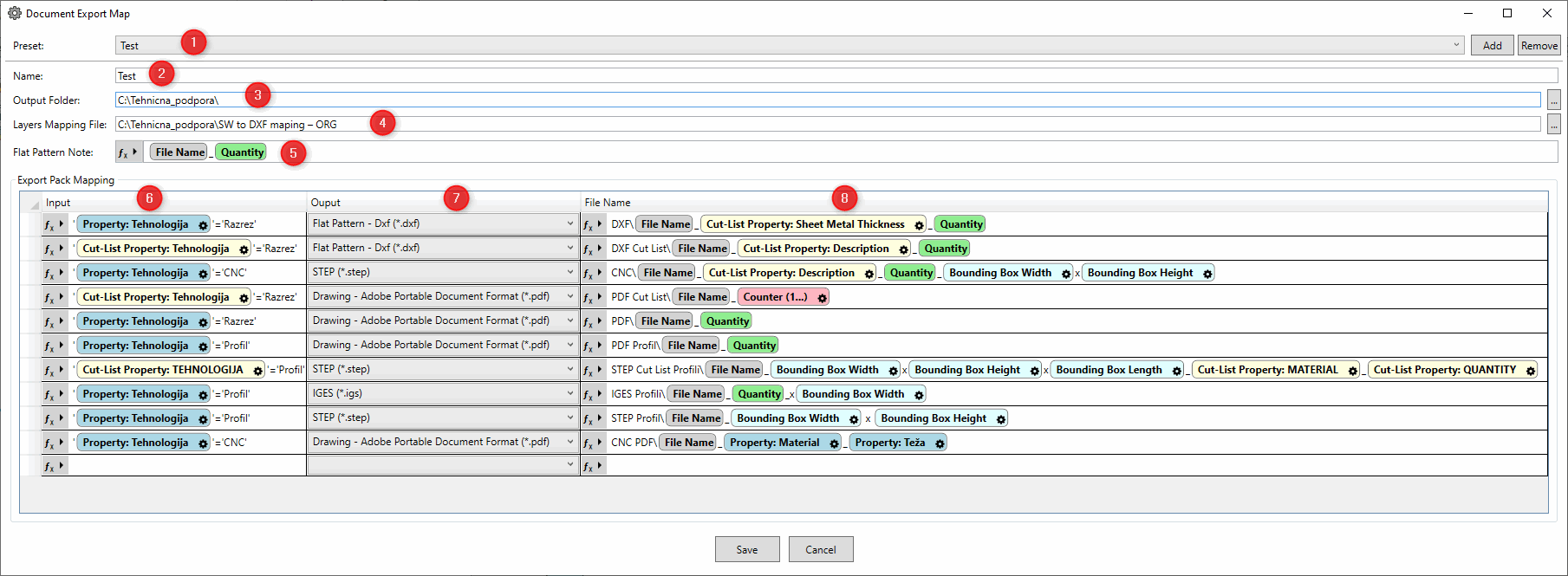Click fx icon in DXF Cut List file name
Viewport: 1568px width, 576px height.
point(589,249)
